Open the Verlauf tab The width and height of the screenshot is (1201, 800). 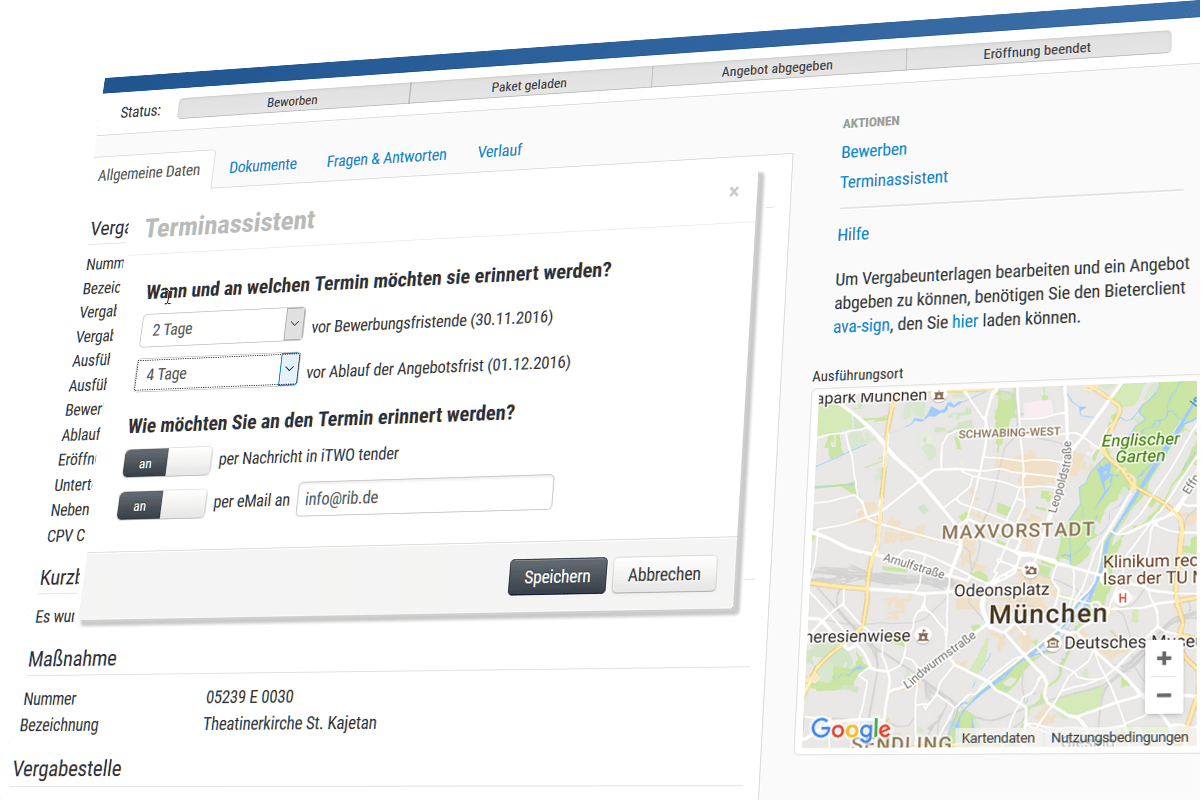pyautogui.click(x=500, y=151)
